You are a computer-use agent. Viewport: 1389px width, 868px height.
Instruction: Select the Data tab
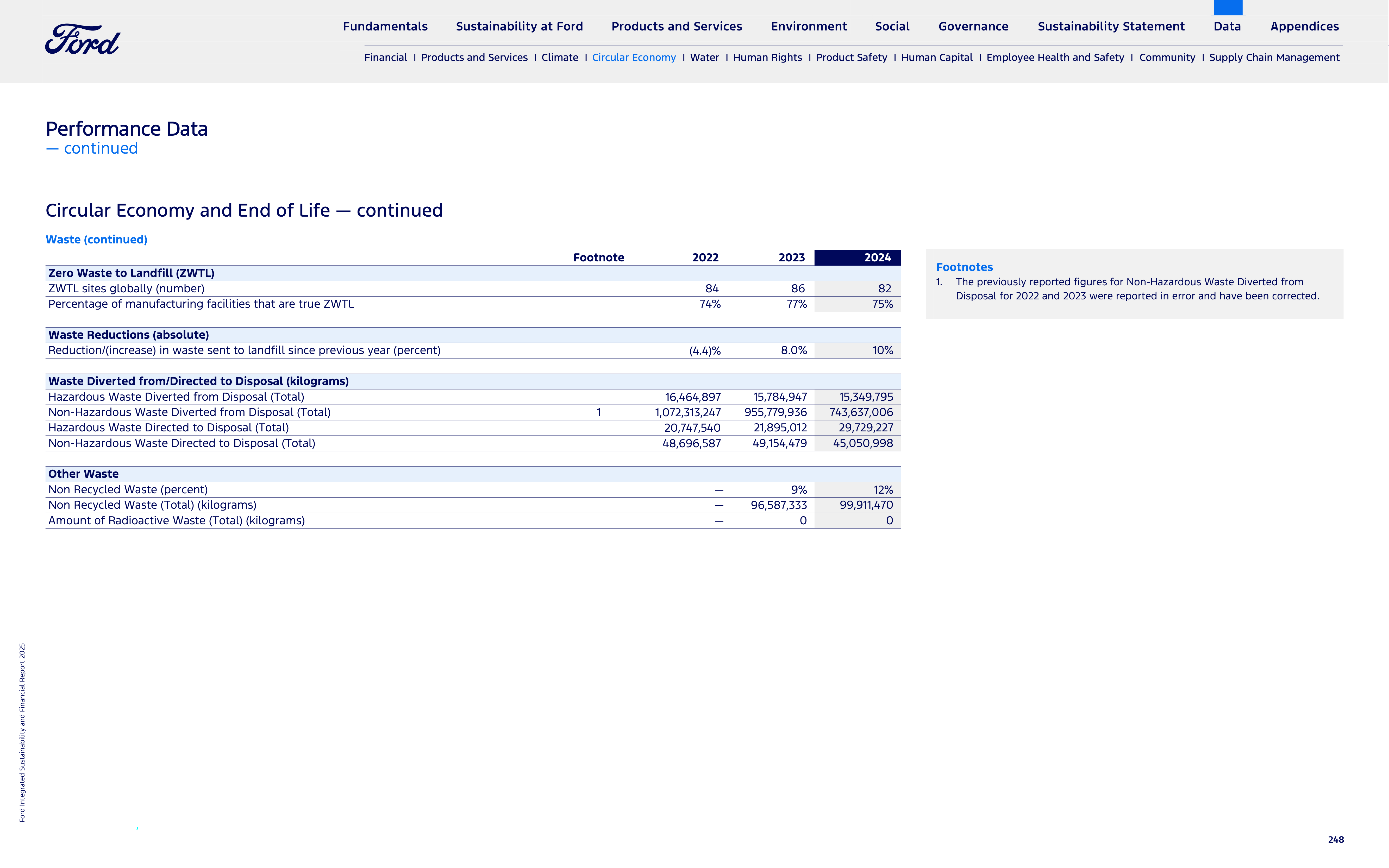tap(1227, 26)
